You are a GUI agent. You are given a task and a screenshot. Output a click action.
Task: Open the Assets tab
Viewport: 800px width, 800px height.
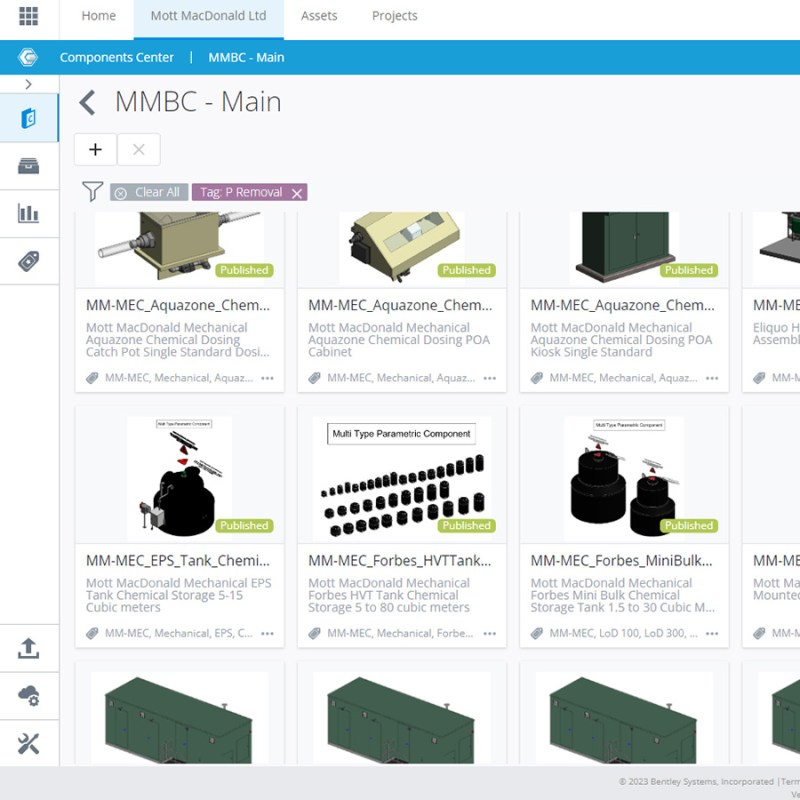[x=319, y=16]
